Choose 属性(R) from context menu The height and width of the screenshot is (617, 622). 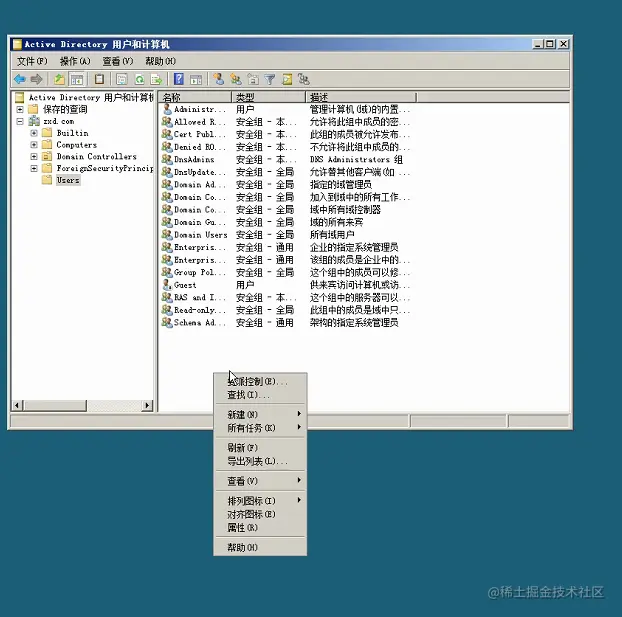click(260, 528)
